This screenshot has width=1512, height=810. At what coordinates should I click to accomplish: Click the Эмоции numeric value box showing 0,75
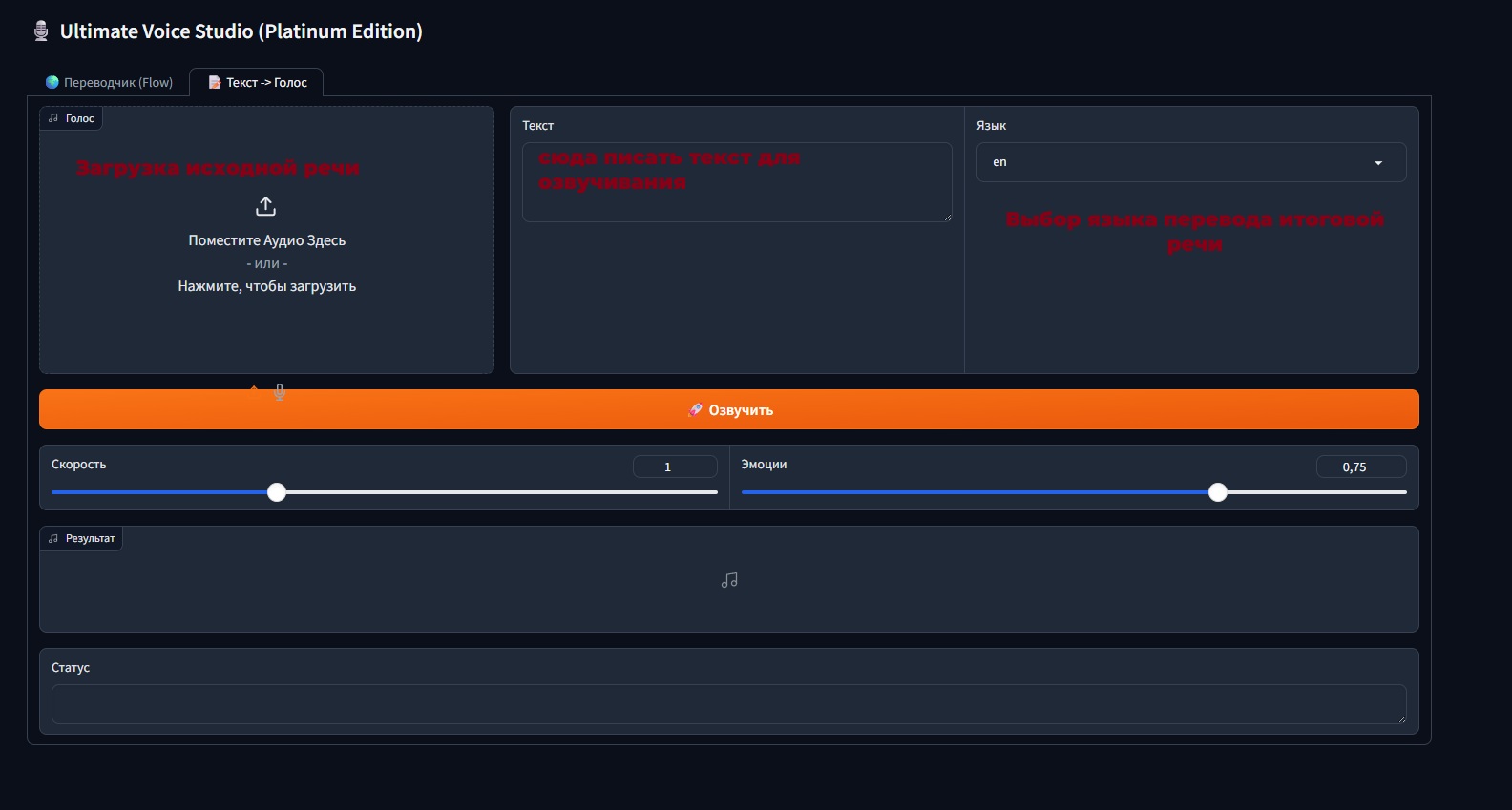[x=1360, y=467]
